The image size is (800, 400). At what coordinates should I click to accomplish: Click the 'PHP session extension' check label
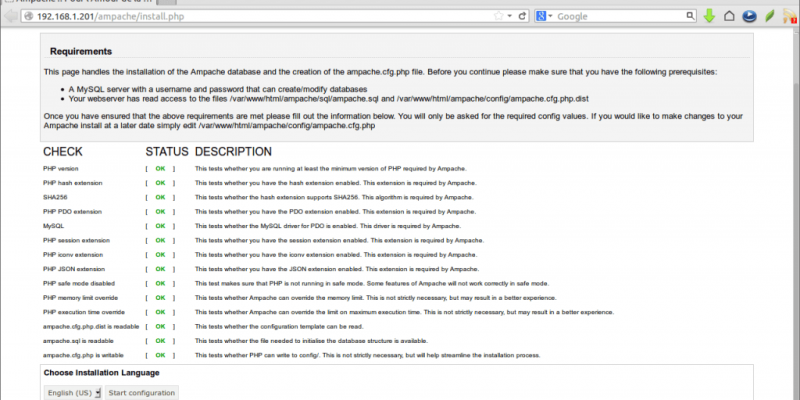(77, 240)
